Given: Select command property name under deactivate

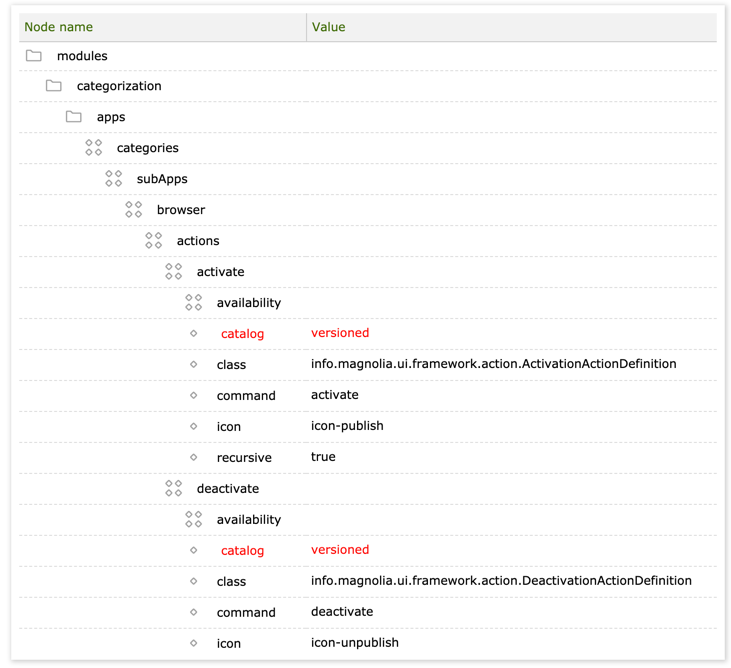Looking at the screenshot, I should point(246,613).
